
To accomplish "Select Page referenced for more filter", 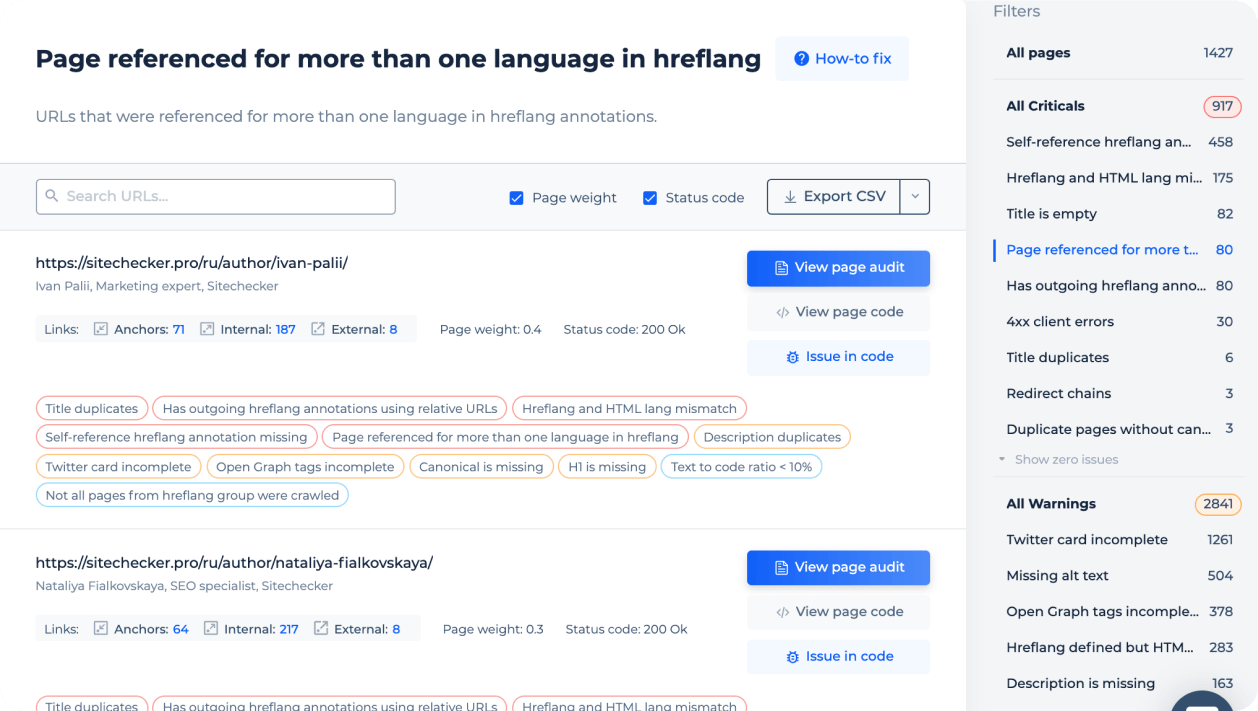I will 1119,250.
